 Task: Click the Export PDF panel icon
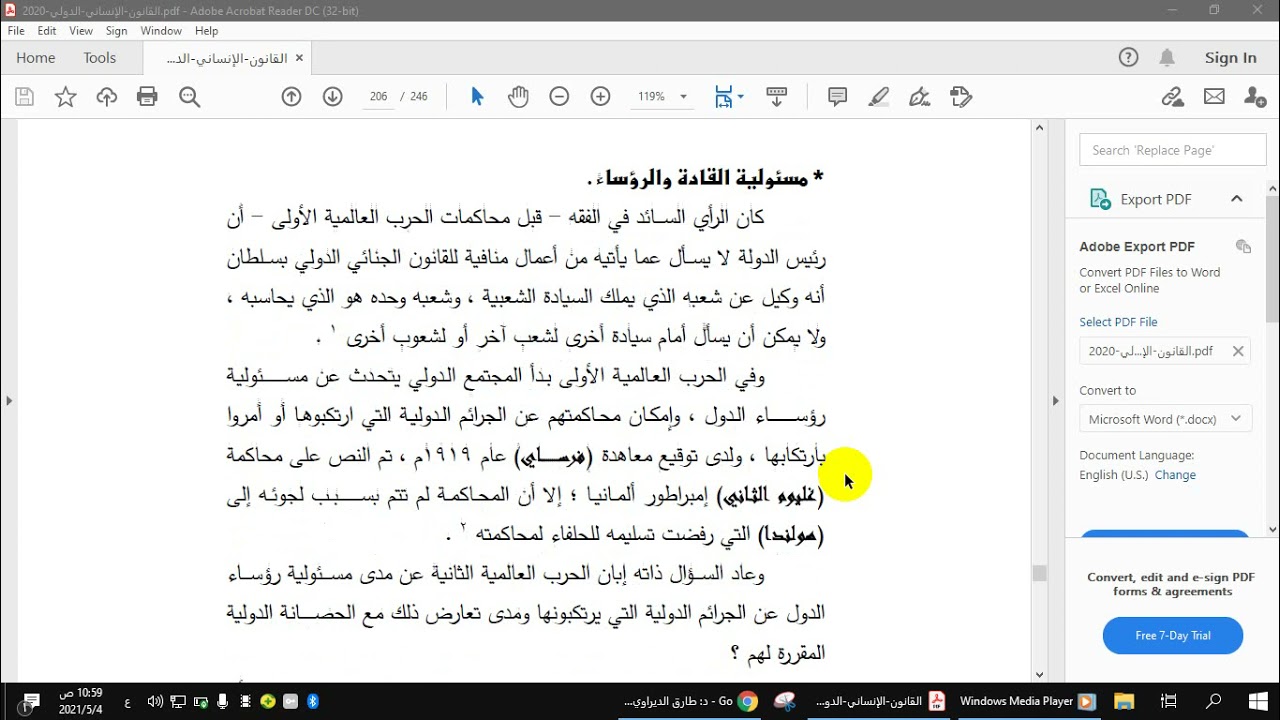pos(1100,199)
